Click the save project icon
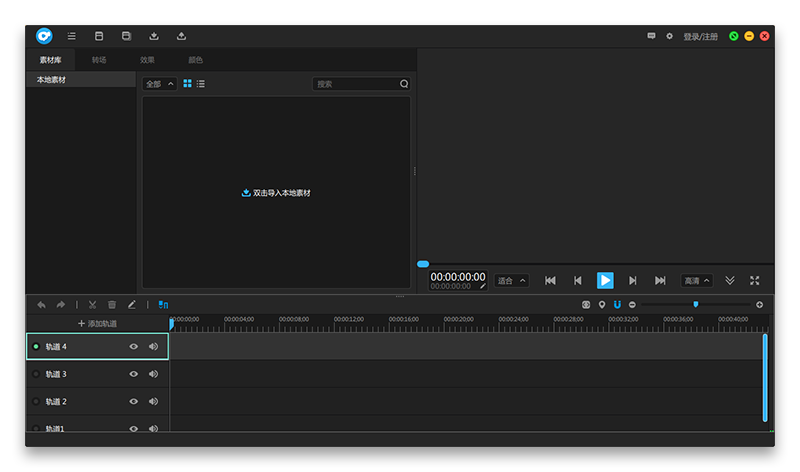Viewport: 800px width, 472px height. point(99,36)
